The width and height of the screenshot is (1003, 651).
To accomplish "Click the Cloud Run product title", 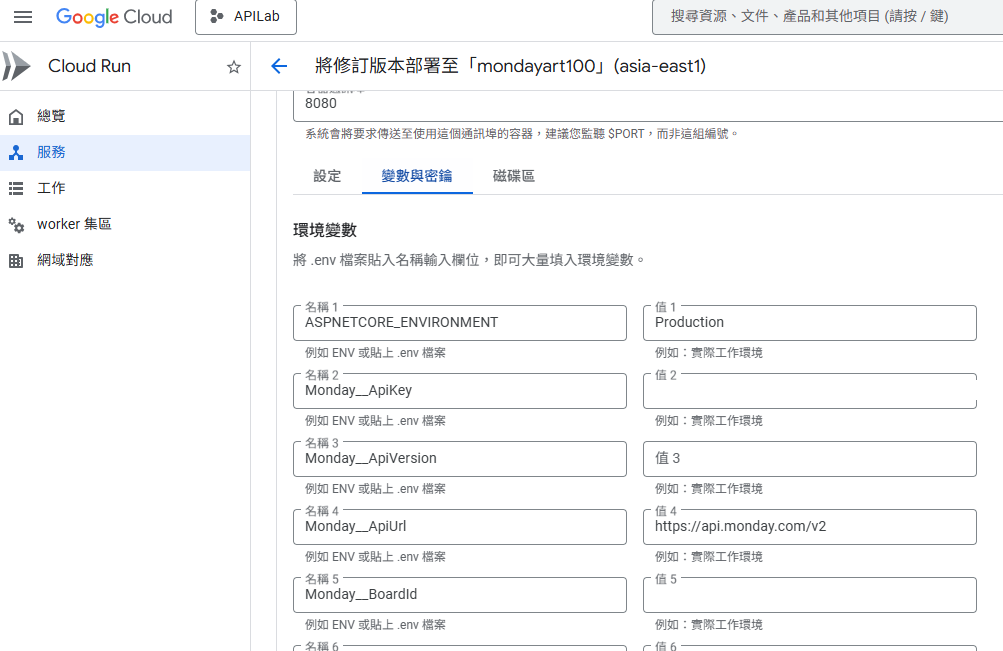I will pos(90,66).
